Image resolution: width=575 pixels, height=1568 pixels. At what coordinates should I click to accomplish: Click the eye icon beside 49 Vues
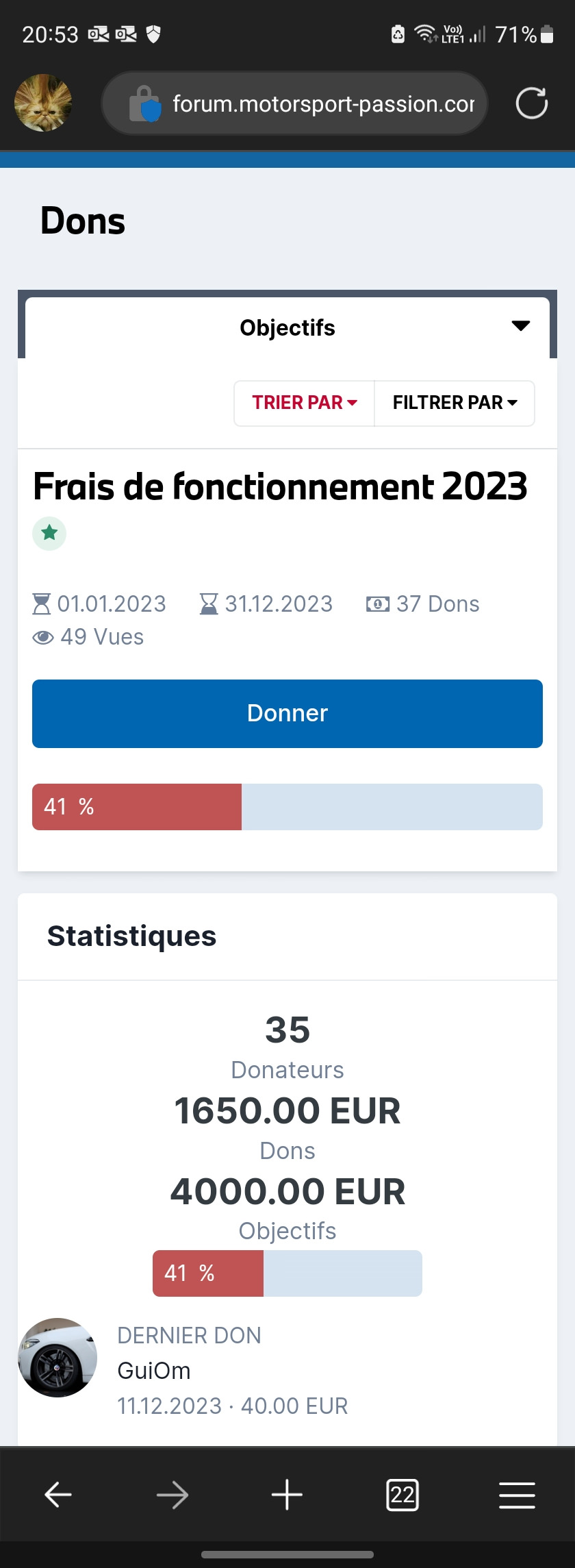[43, 638]
